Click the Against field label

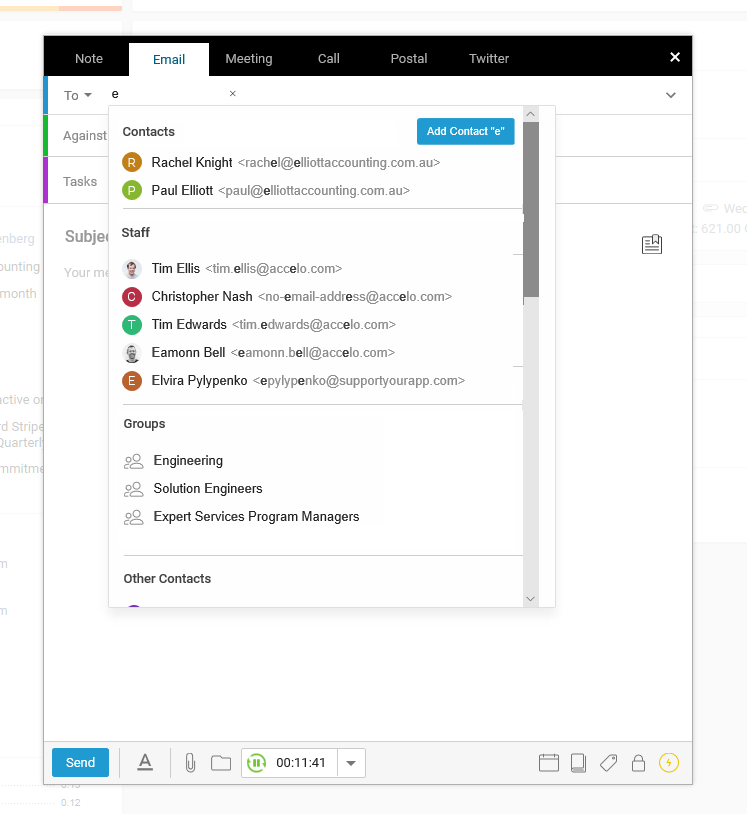click(85, 136)
